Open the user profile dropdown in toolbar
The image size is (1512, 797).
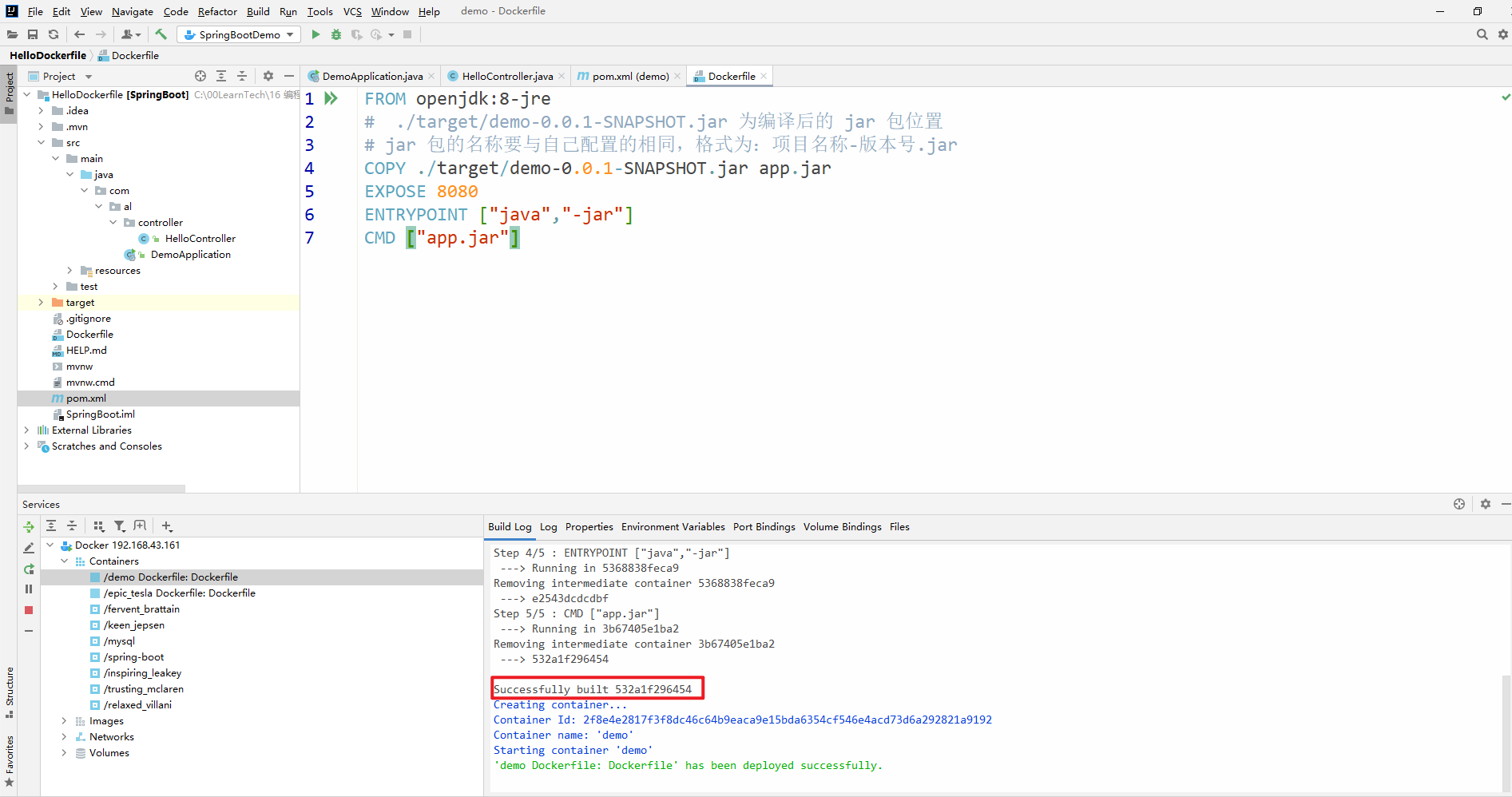coord(131,34)
